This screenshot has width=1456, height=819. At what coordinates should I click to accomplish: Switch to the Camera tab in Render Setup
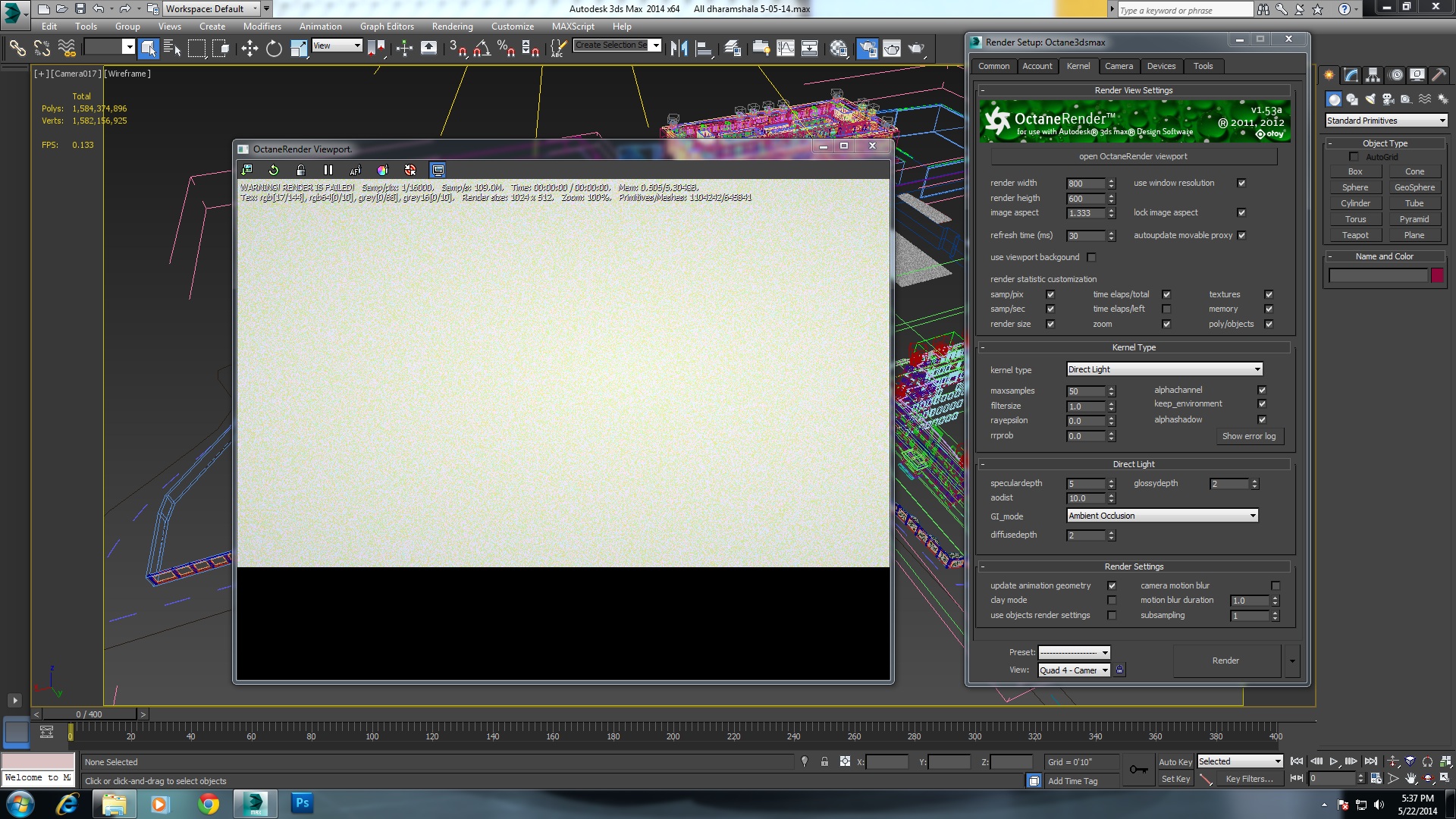1119,66
